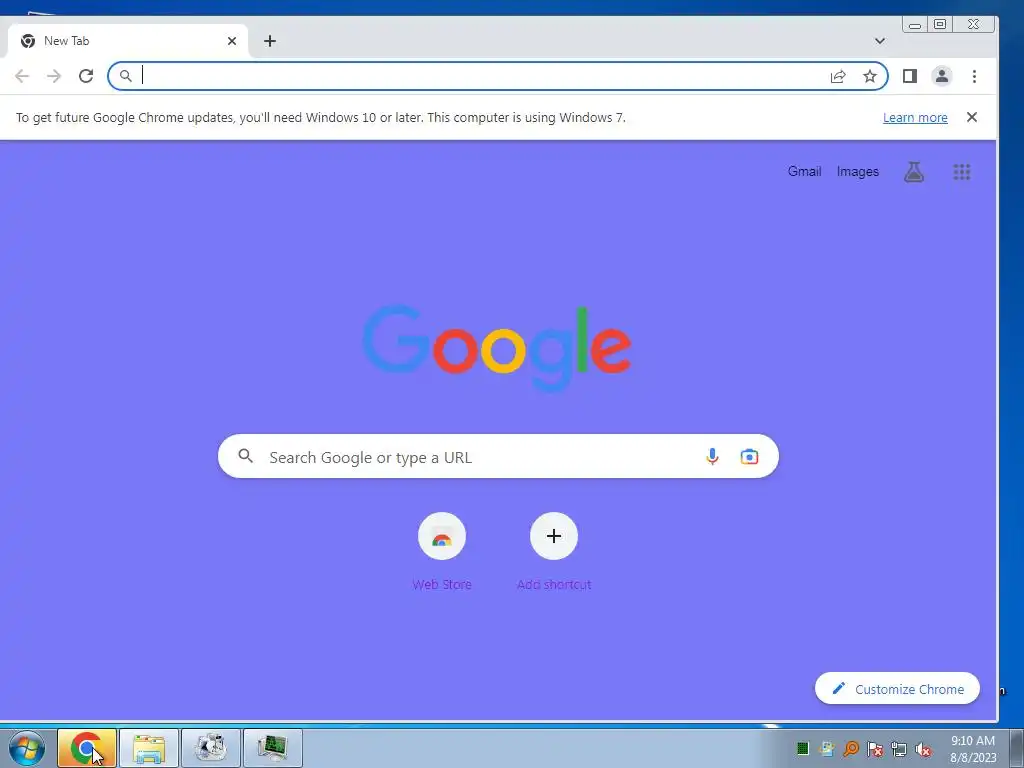The image size is (1024, 768).
Task: Click Chrome window restore button
Action: [x=940, y=25]
